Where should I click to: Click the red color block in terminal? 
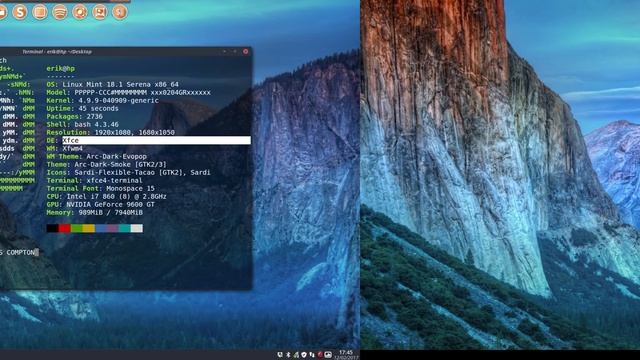click(64, 228)
